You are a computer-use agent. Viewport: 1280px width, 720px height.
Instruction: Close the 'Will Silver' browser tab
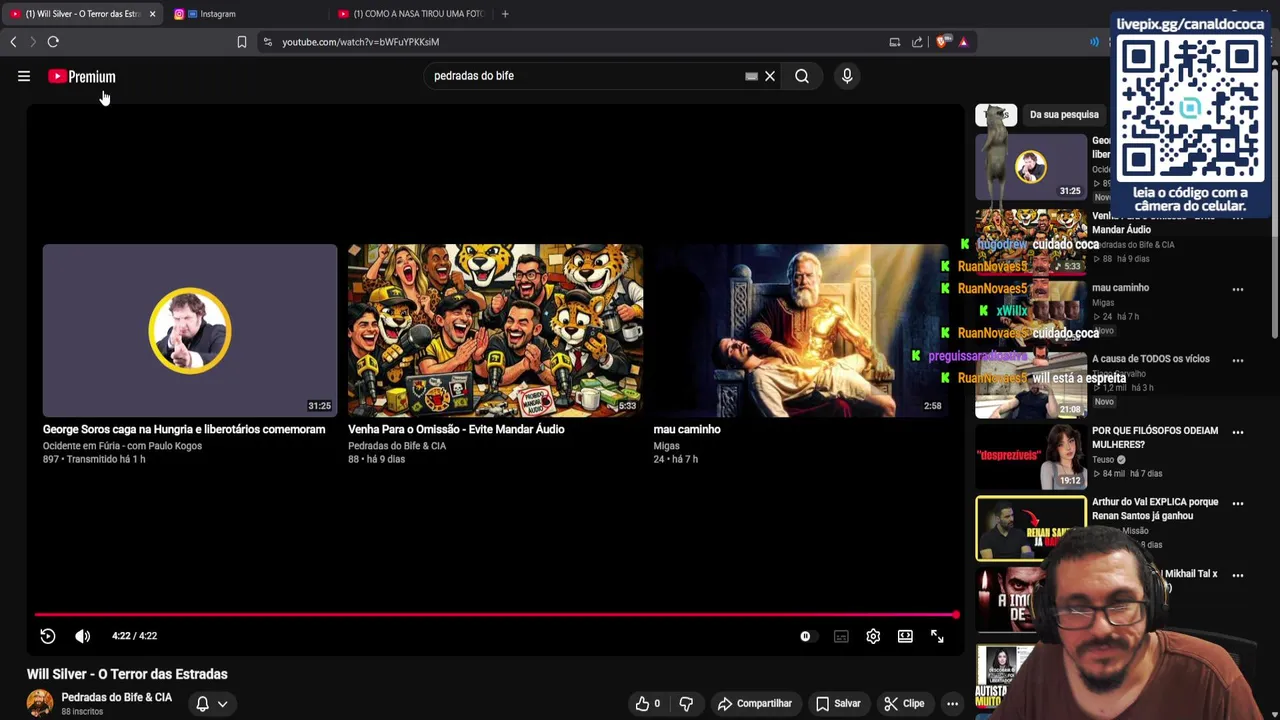[152, 14]
